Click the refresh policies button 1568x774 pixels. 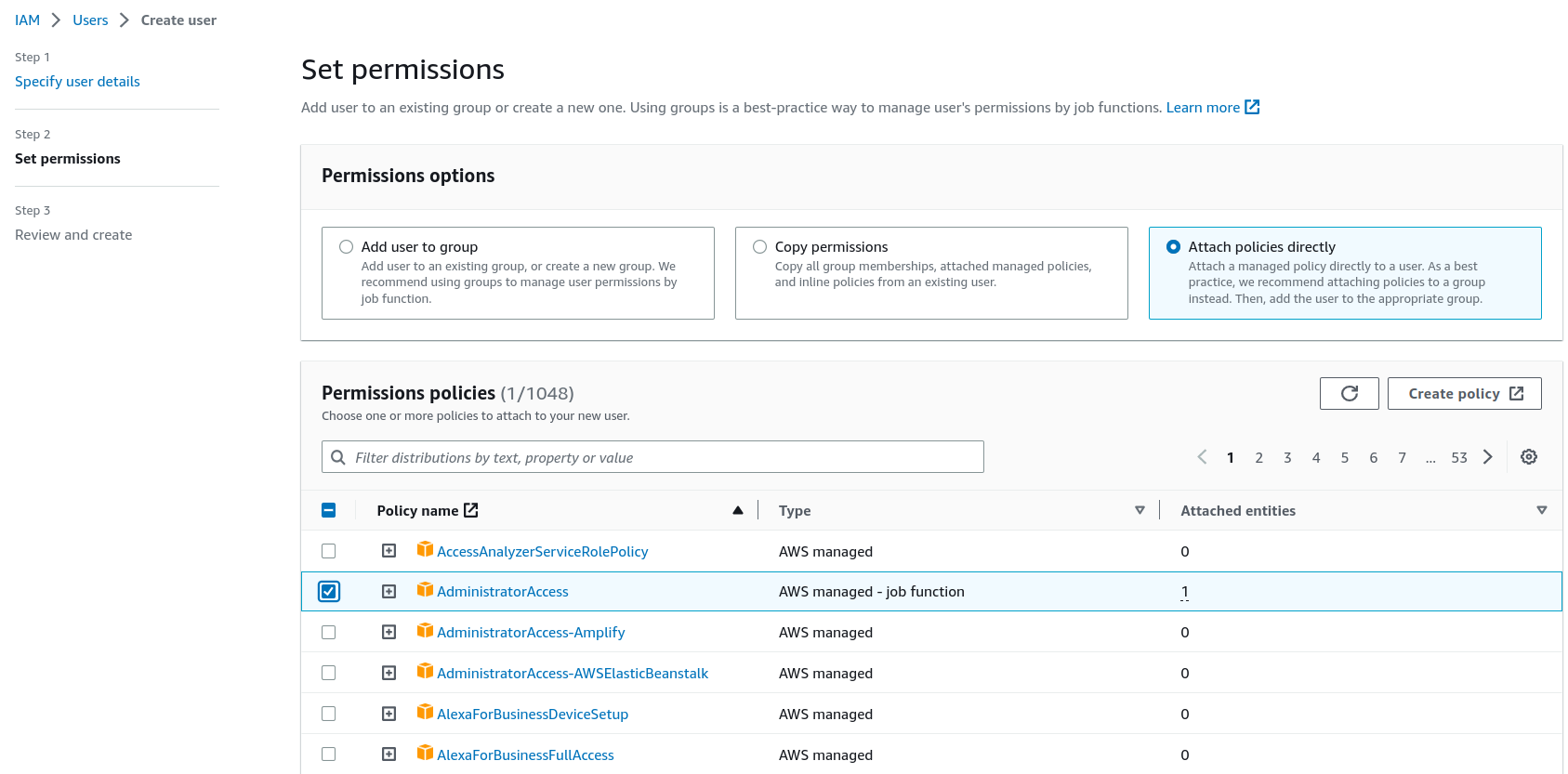click(1349, 394)
